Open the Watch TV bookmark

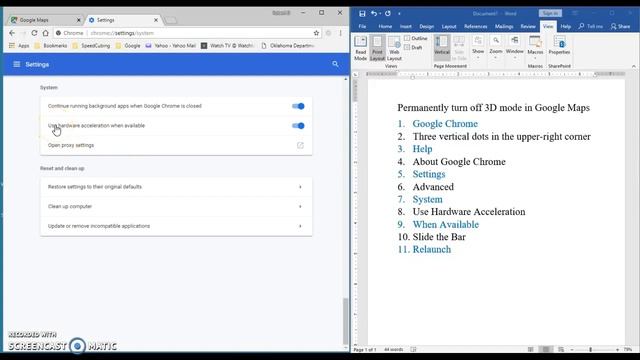pyautogui.click(x=228, y=46)
